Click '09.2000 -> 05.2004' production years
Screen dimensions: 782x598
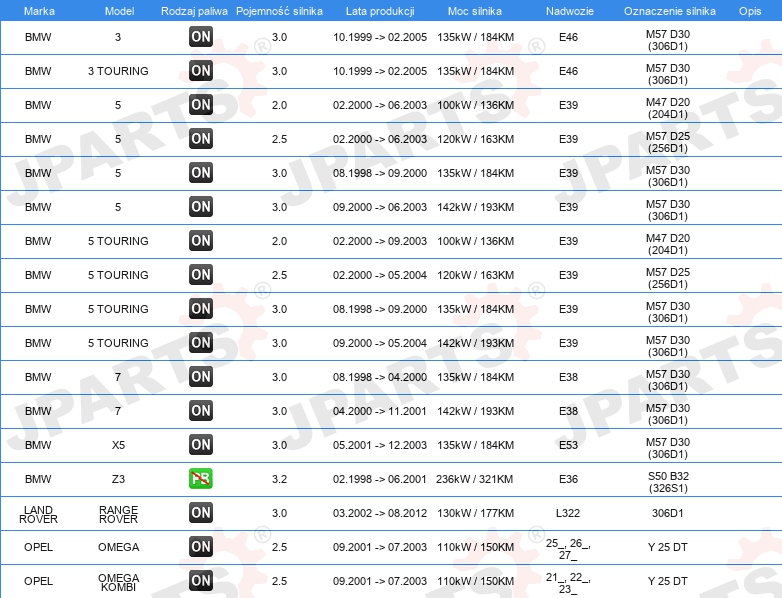(x=380, y=343)
